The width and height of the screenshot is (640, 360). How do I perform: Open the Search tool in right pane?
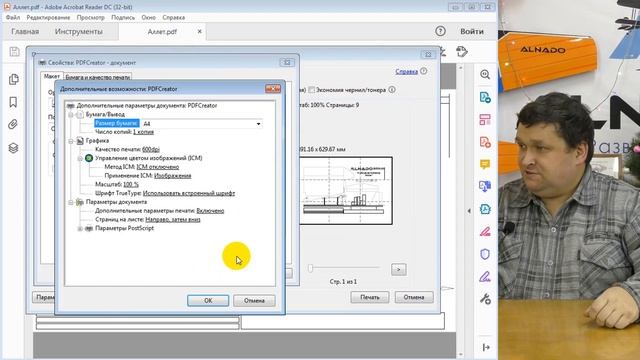pos(485,75)
